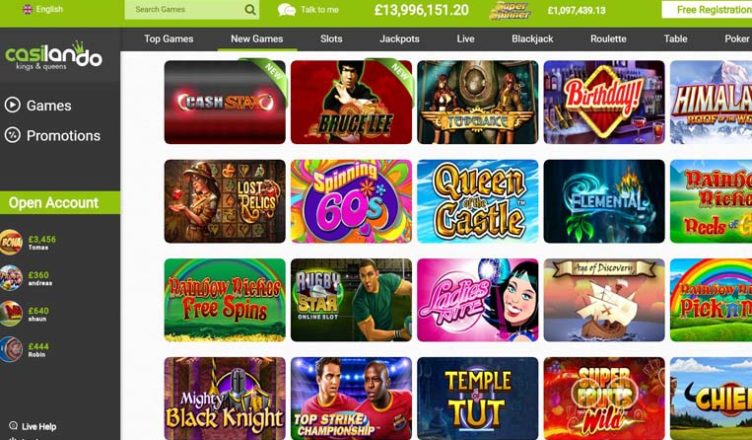This screenshot has height=440, width=752.
Task: Click the Free Registration button
Action: point(707,10)
